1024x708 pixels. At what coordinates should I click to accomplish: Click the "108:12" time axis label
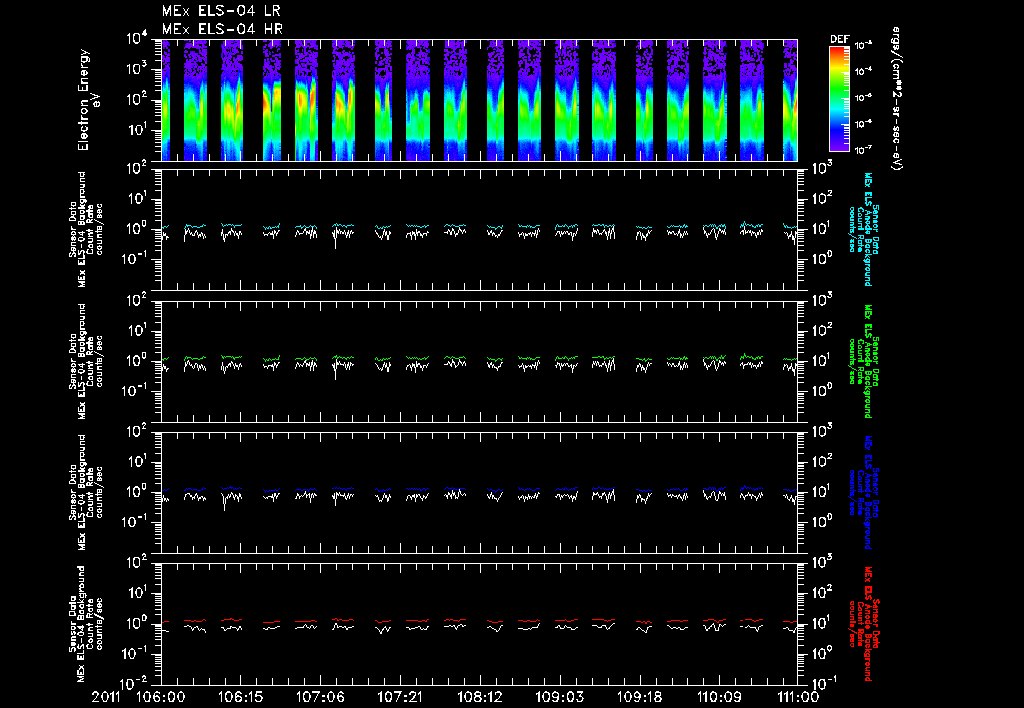(x=479, y=697)
